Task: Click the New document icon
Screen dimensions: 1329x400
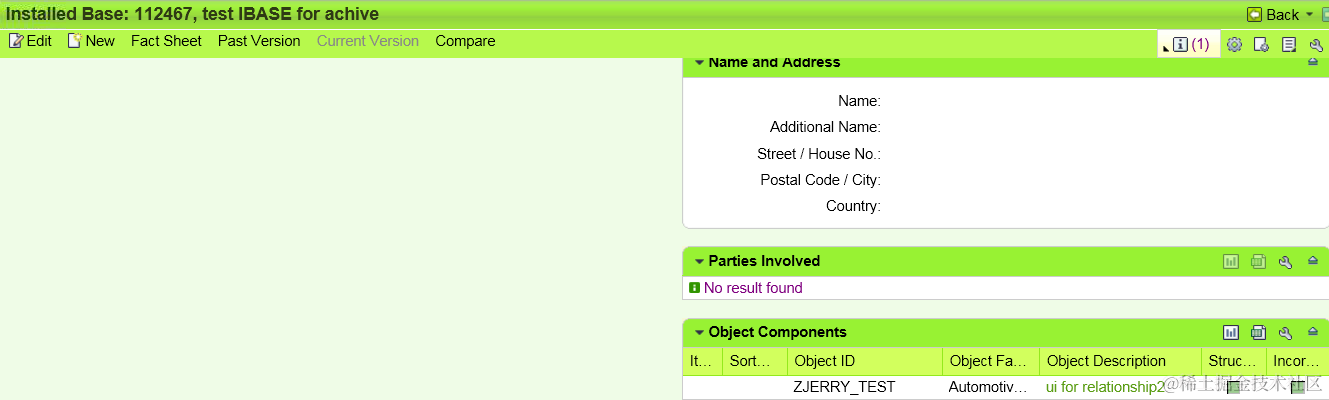Action: tap(74, 41)
